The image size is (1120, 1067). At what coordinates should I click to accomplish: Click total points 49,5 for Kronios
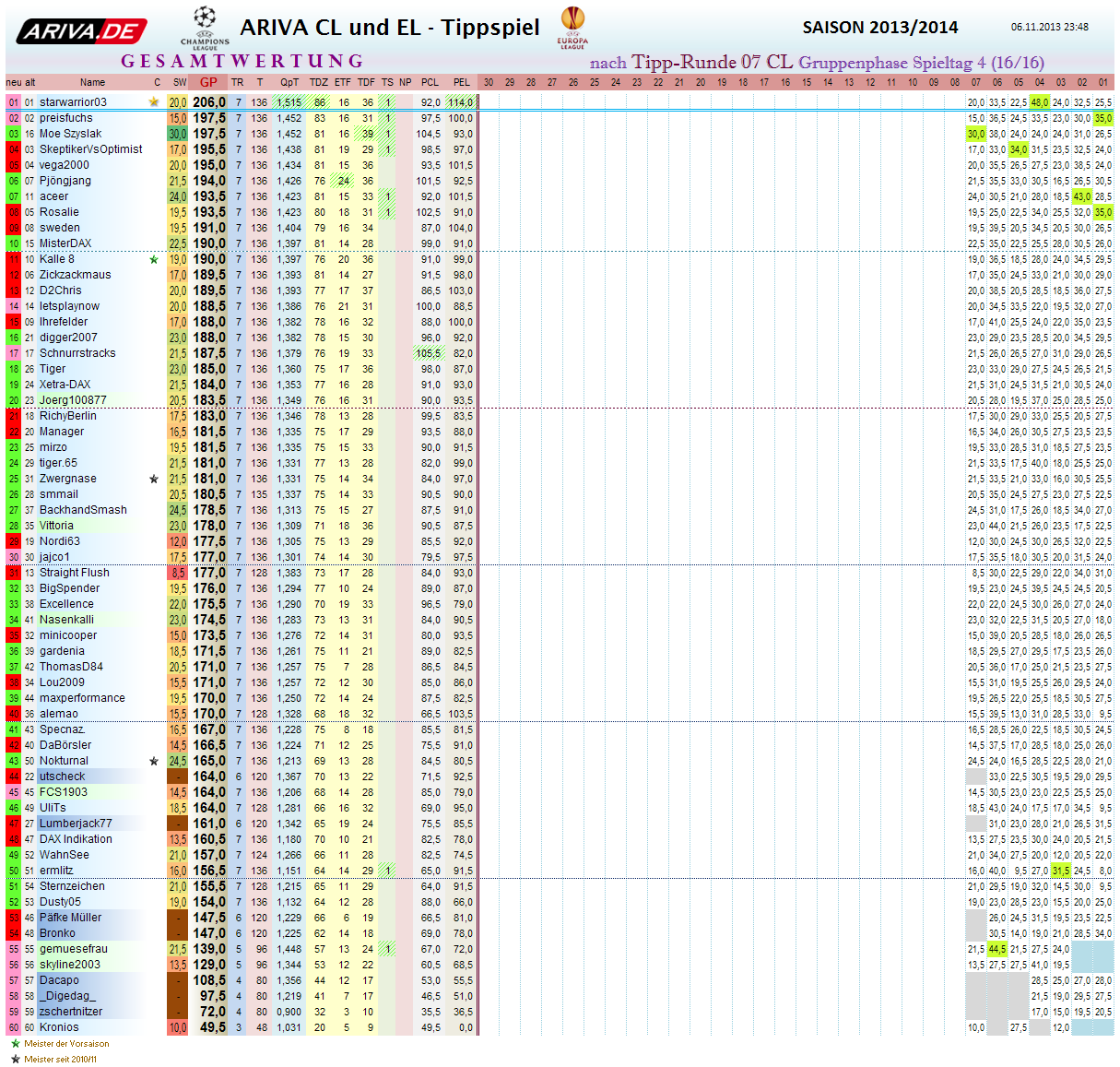(x=212, y=1027)
